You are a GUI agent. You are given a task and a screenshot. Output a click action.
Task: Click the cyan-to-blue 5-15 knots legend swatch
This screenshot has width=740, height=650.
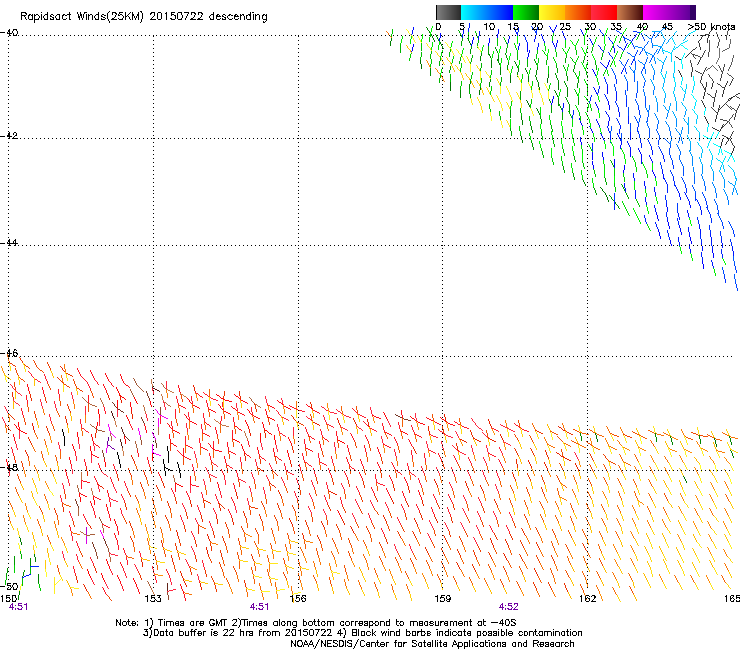point(487,12)
